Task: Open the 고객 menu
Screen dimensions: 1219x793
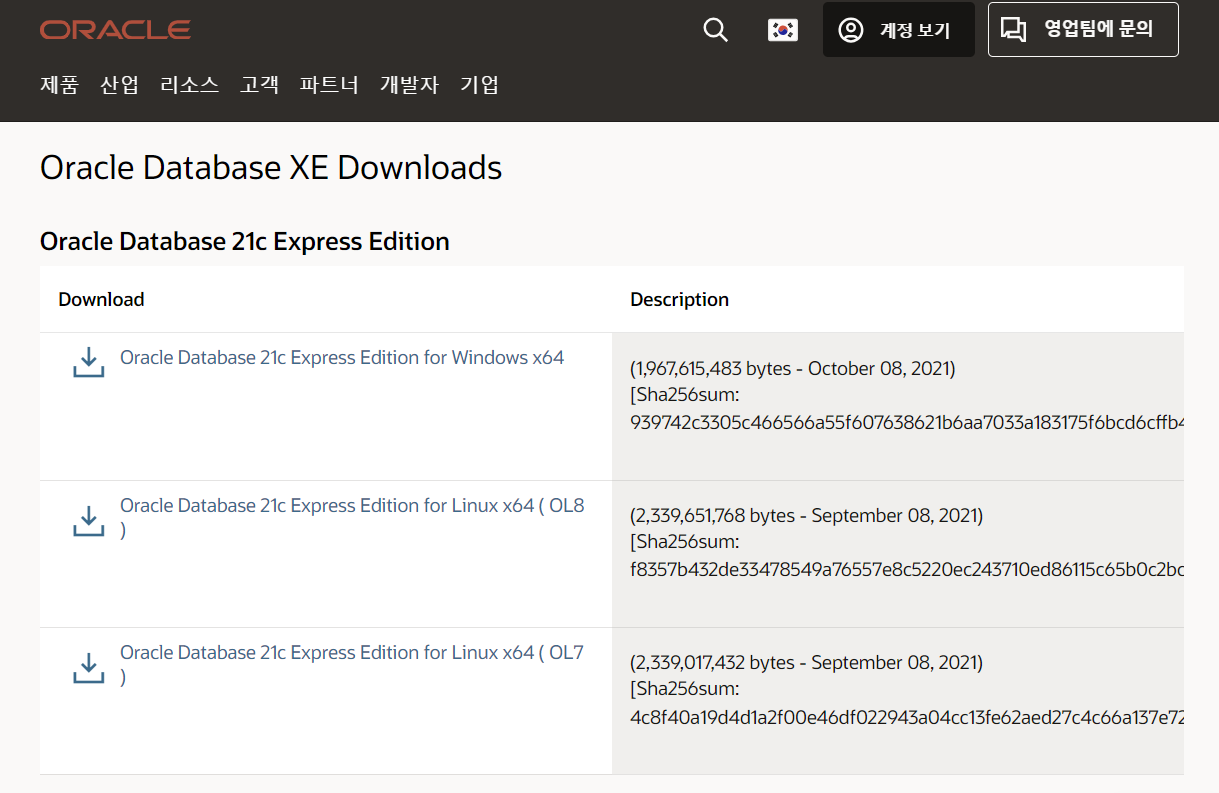Action: pos(259,85)
